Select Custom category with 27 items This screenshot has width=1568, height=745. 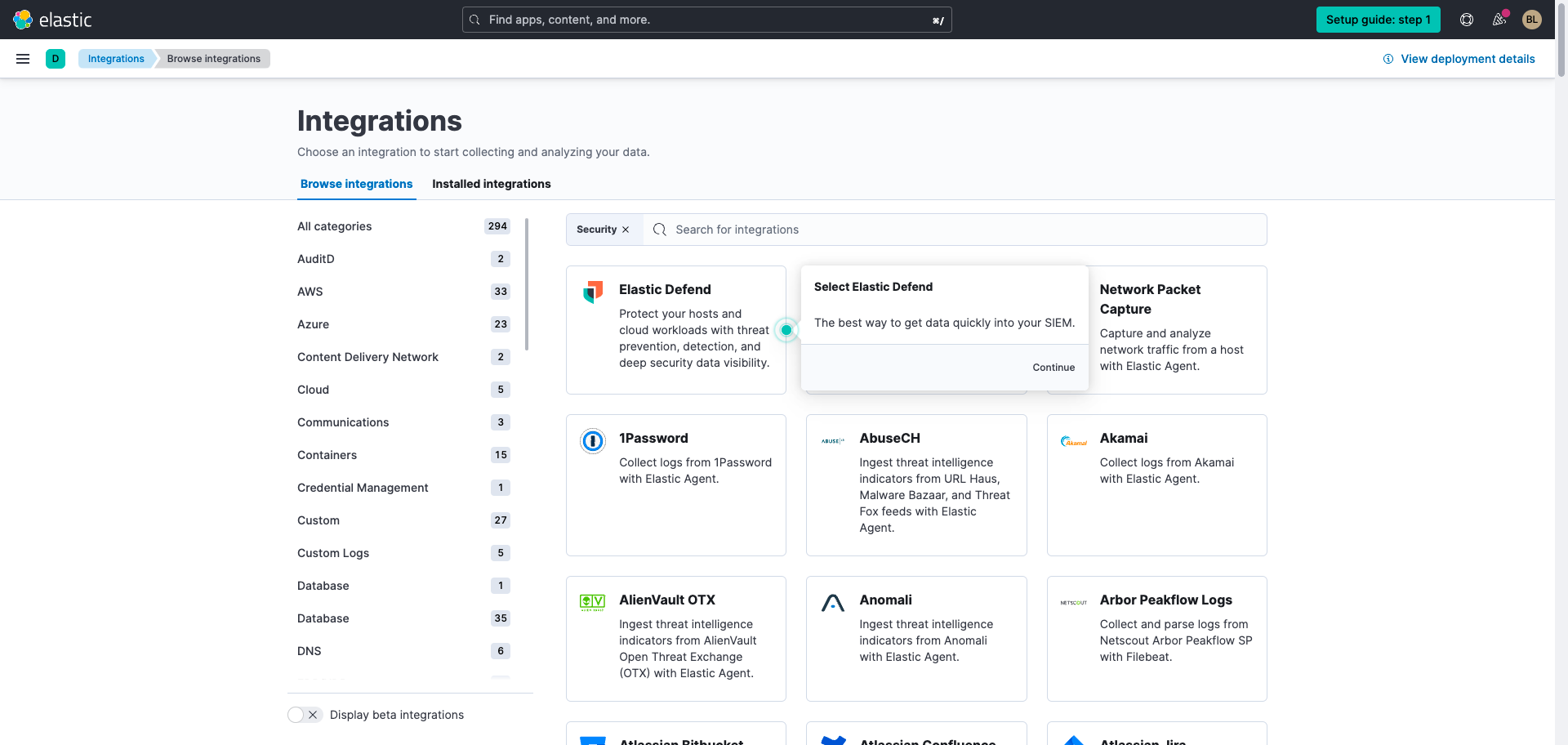click(403, 520)
